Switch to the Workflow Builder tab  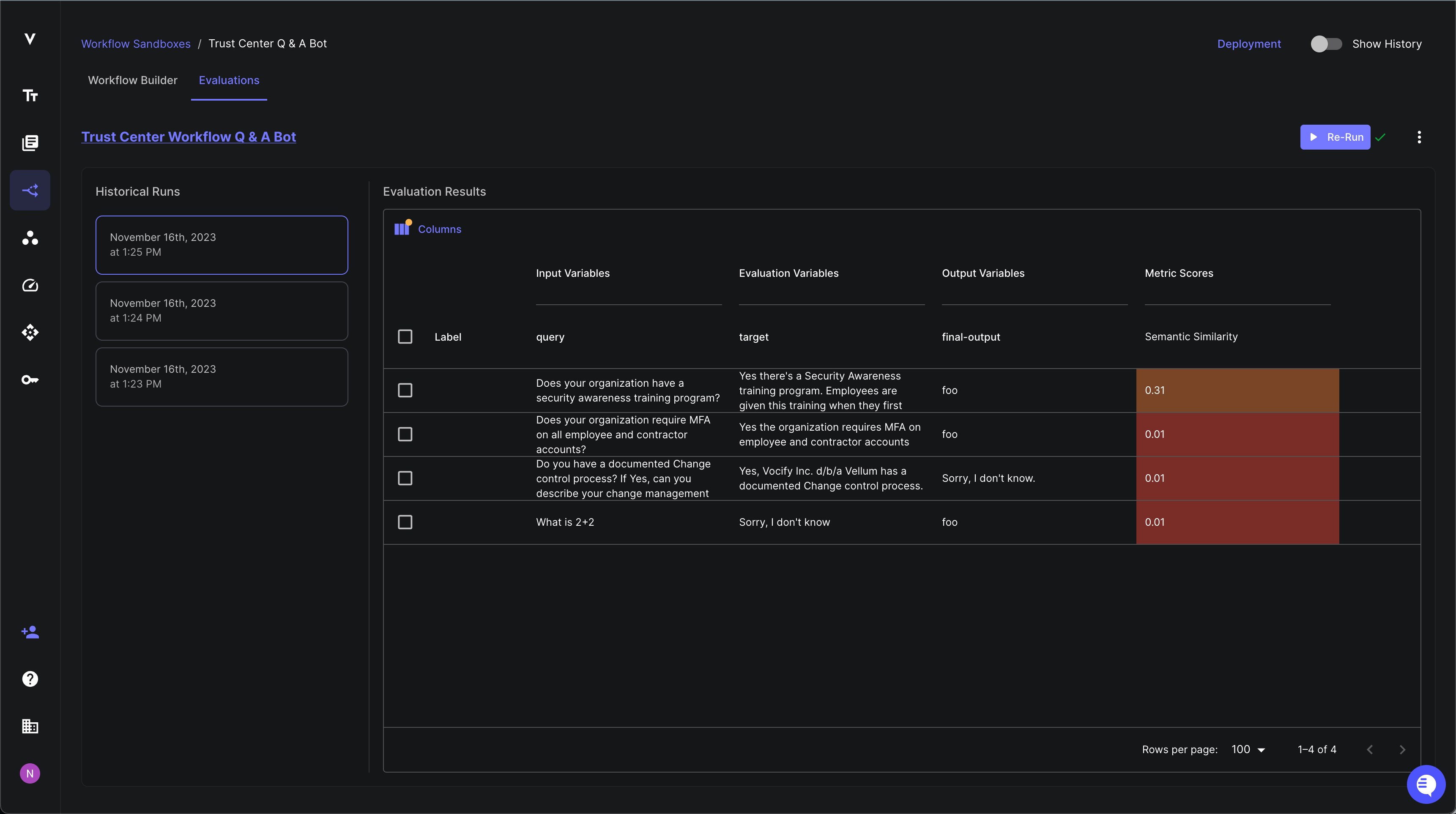click(133, 80)
